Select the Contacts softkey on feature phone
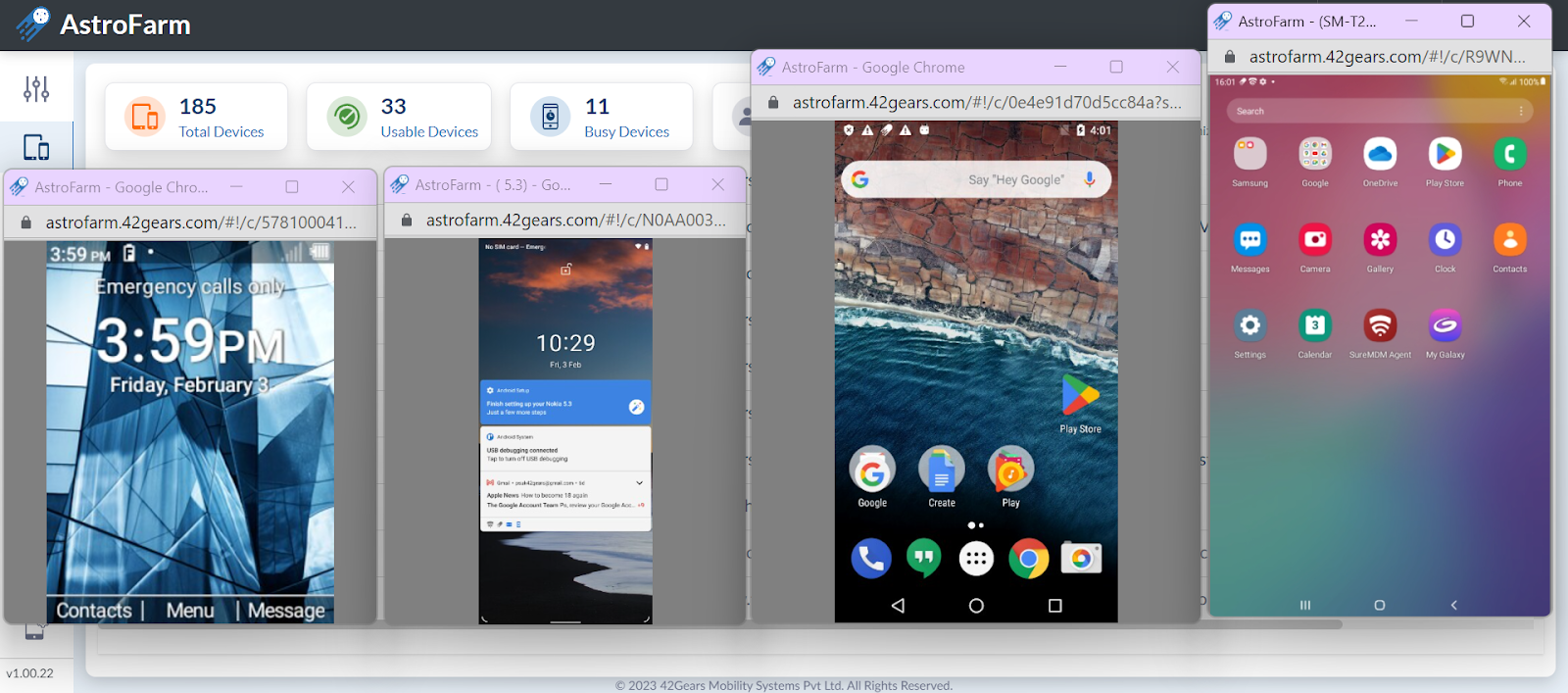This screenshot has width=1568, height=693. coord(94,611)
